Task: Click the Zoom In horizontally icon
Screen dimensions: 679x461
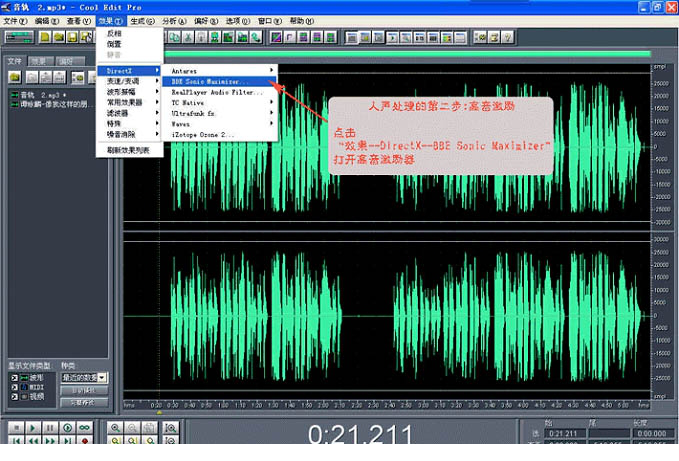Action: [x=115, y=428]
